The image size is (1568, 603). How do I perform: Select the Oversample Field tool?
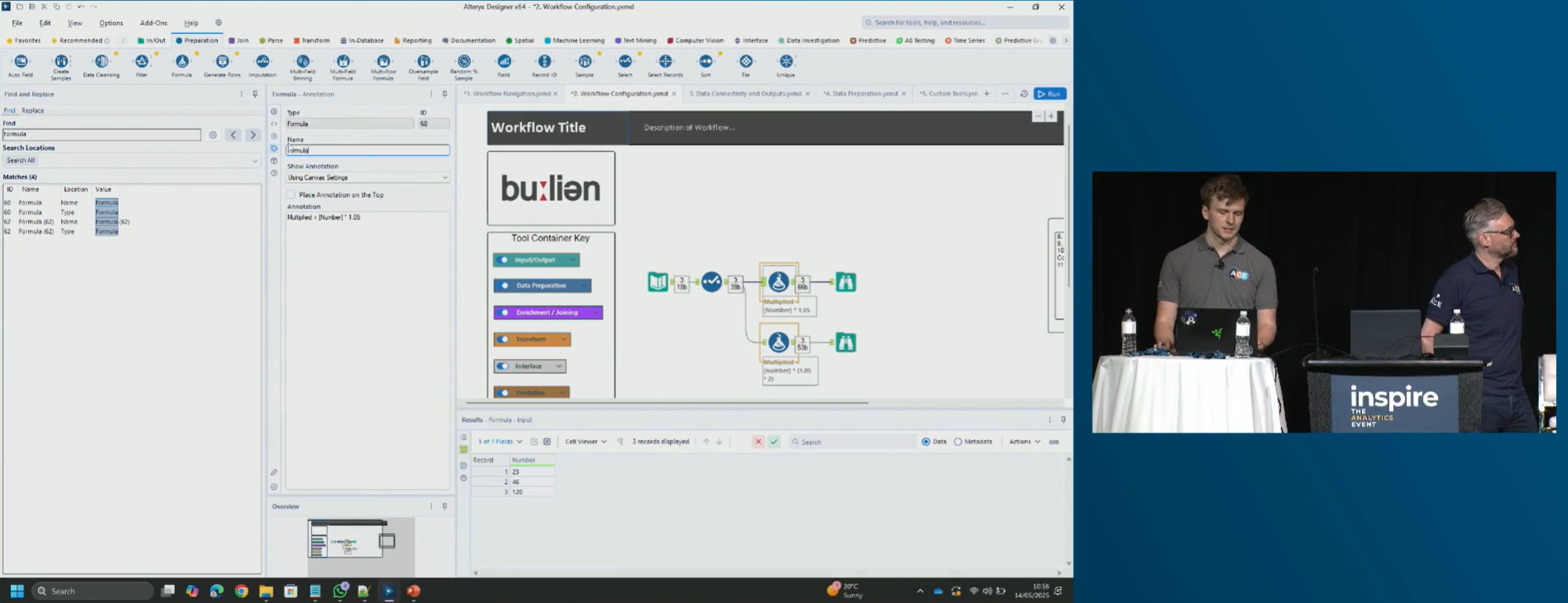point(423,67)
